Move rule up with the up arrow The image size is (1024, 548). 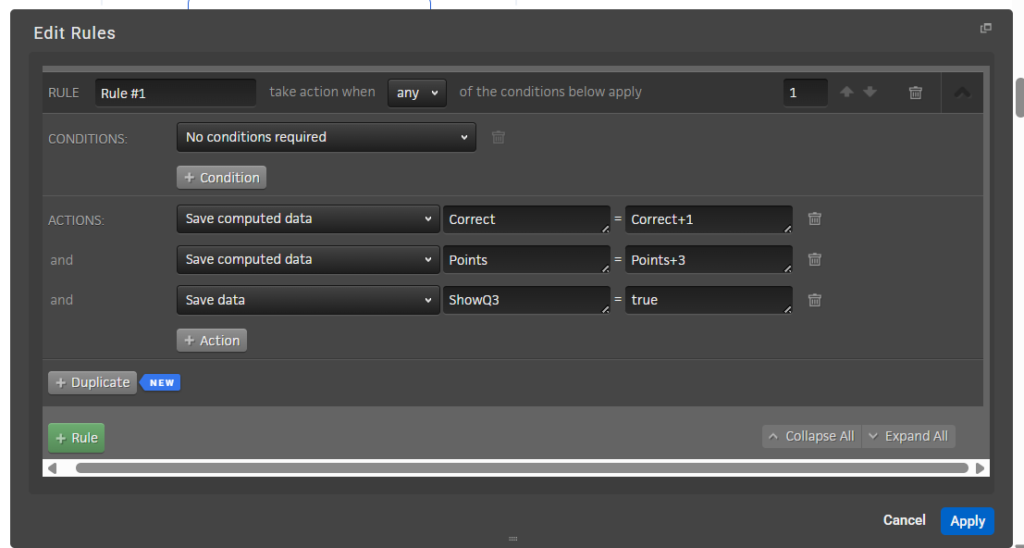tap(847, 92)
